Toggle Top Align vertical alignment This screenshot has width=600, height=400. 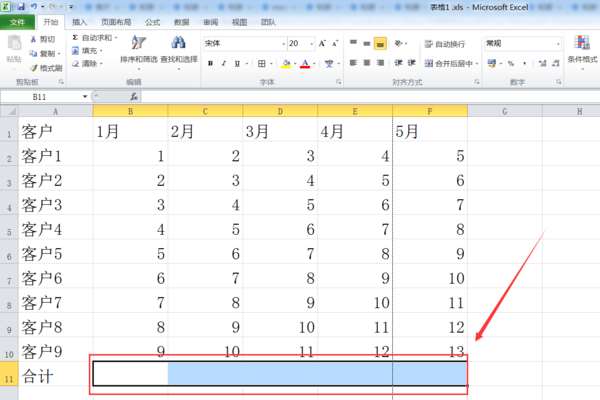353,43
